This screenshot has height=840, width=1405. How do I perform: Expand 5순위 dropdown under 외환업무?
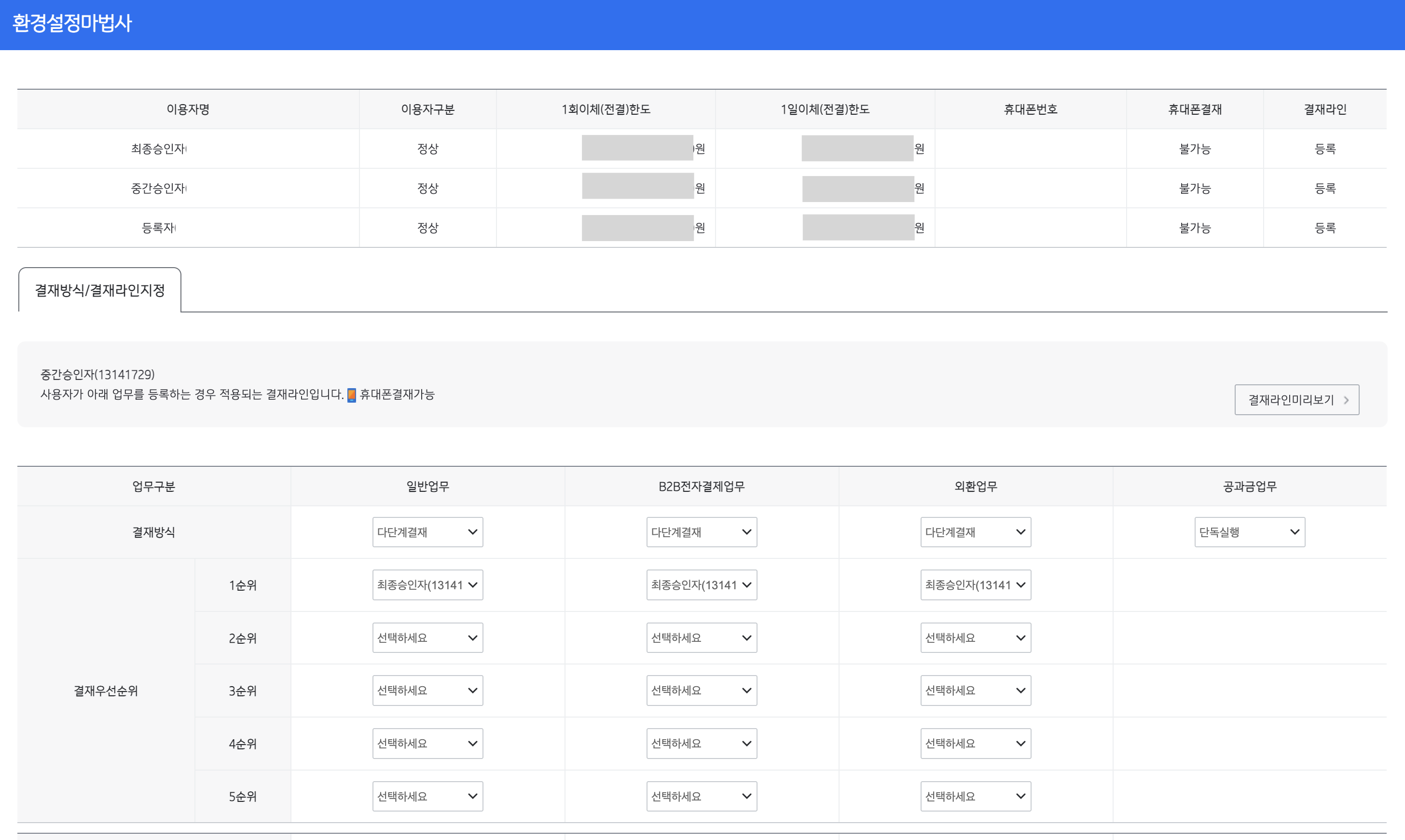click(x=975, y=797)
